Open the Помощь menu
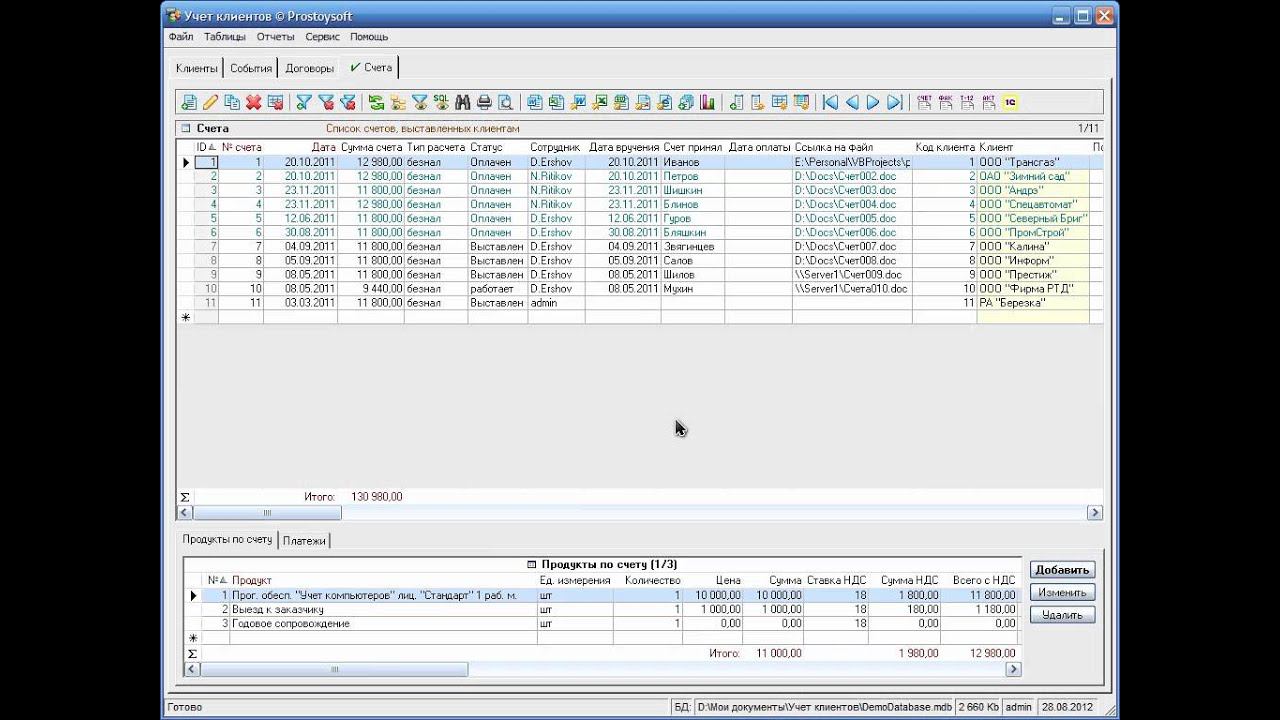1280x720 pixels. pyautogui.click(x=369, y=37)
